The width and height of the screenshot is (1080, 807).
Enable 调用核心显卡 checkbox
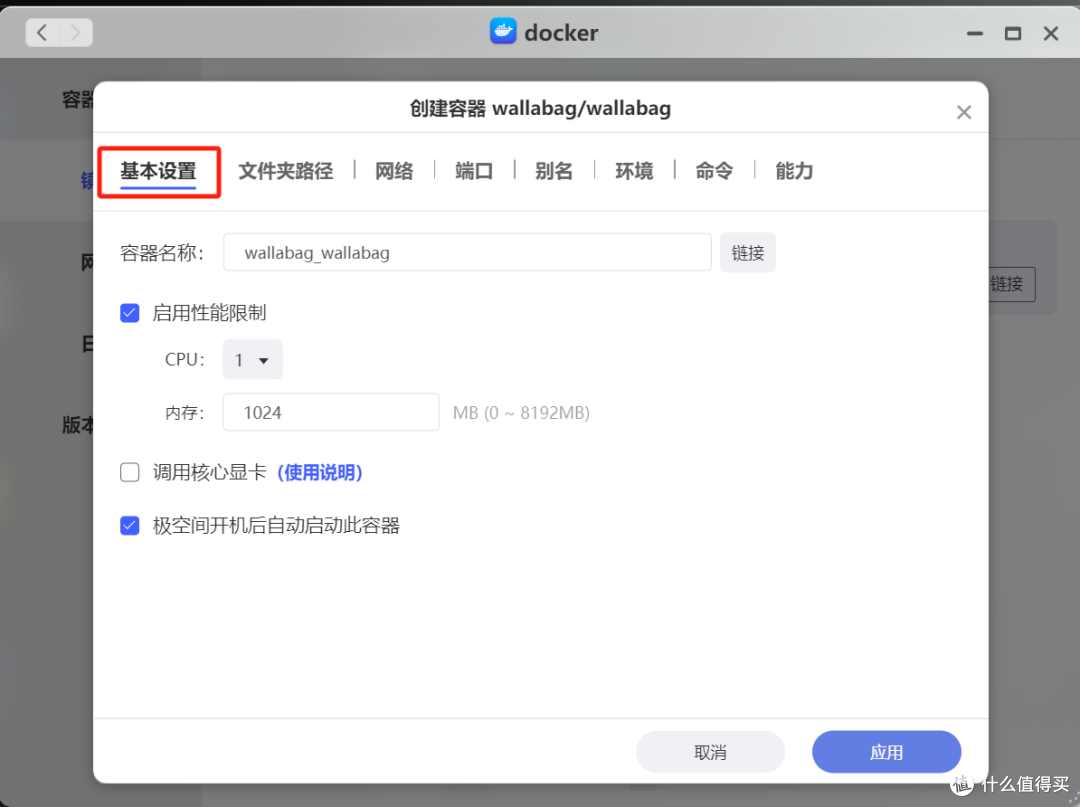pyautogui.click(x=129, y=472)
